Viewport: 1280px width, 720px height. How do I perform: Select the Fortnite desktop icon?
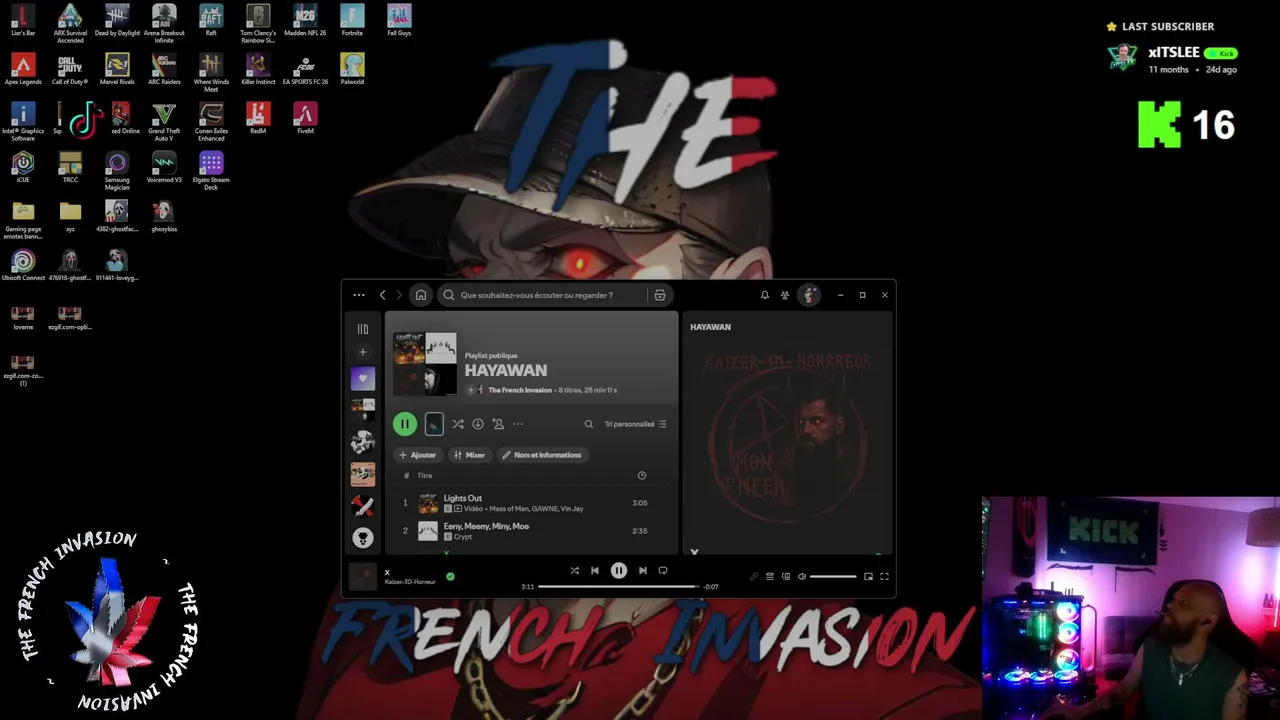[x=352, y=20]
